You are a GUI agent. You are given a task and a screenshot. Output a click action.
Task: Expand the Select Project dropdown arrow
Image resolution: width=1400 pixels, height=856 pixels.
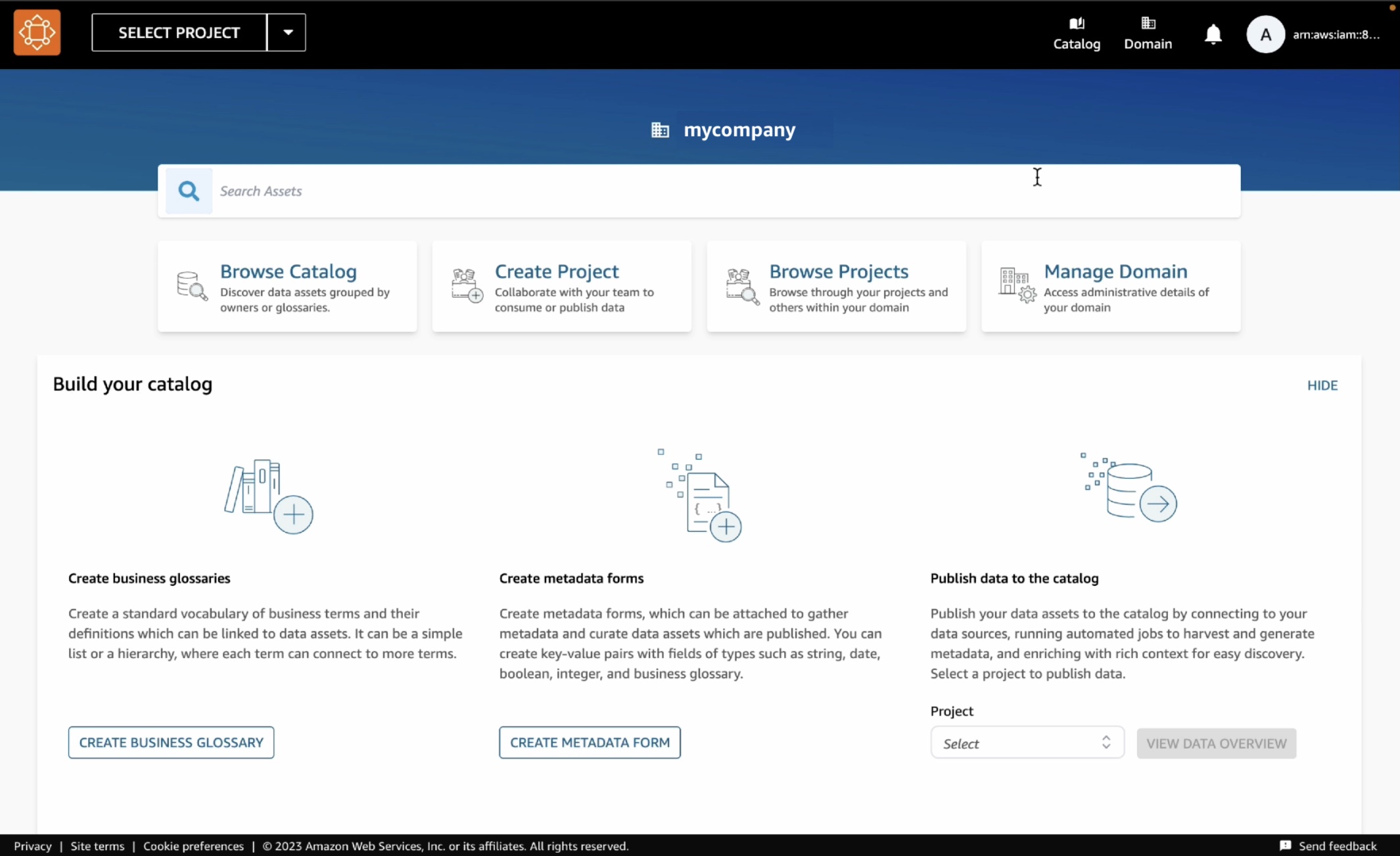(x=287, y=32)
